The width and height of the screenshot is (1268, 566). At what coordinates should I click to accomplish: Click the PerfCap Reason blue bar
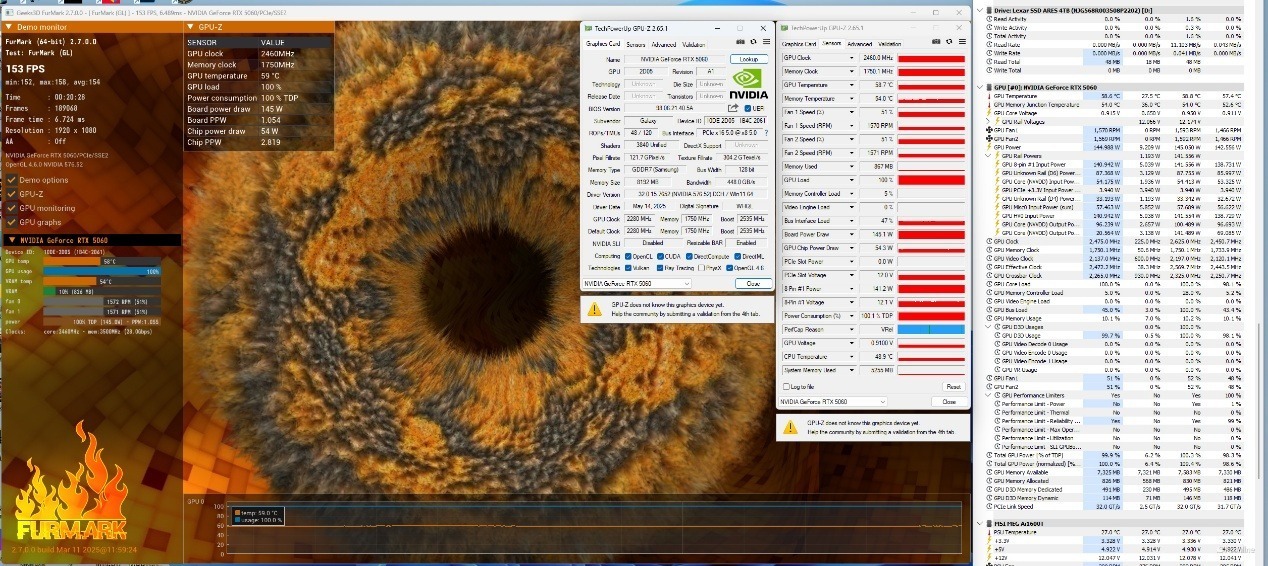(x=931, y=329)
